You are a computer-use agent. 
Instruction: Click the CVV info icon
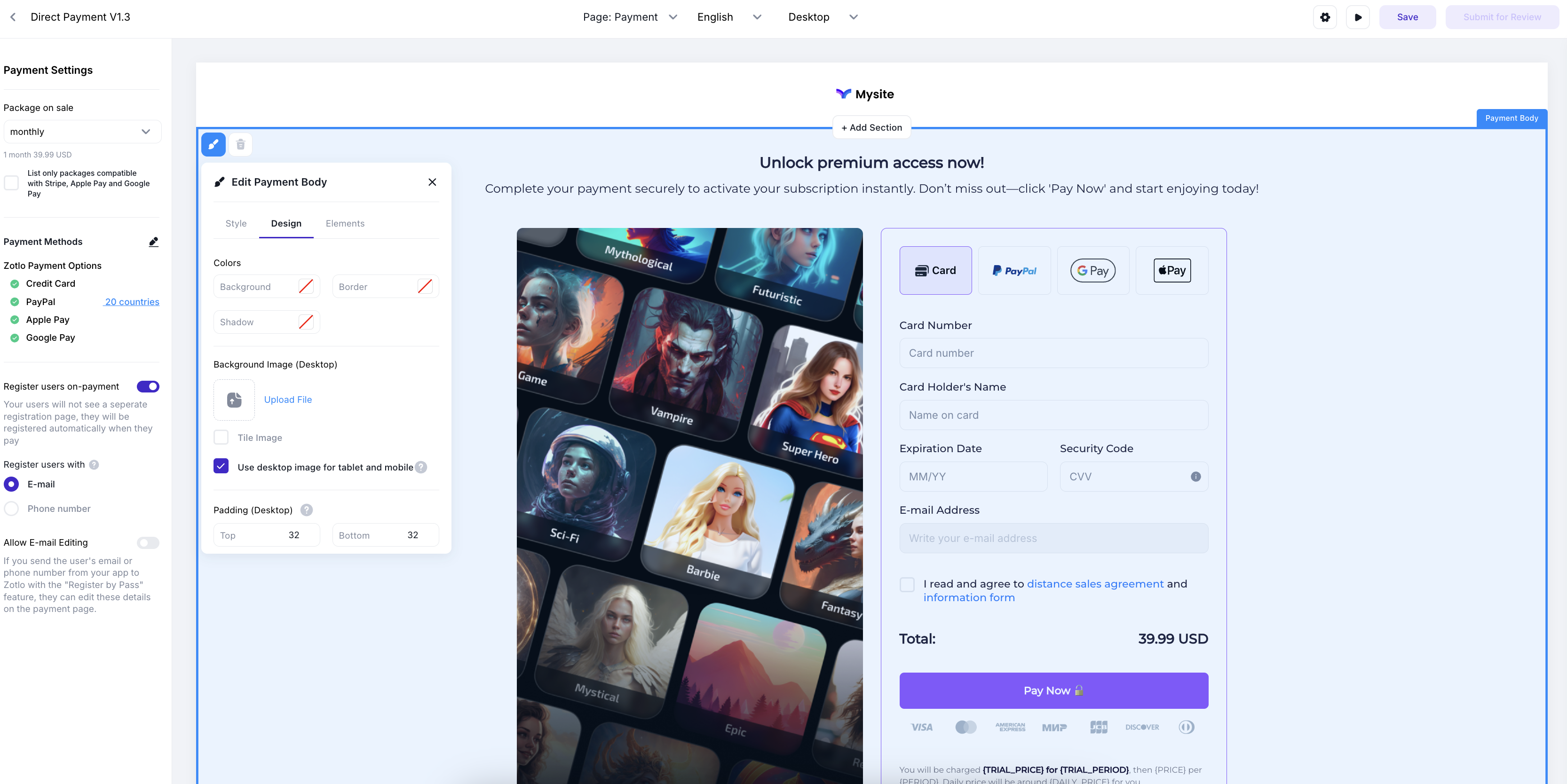1195,477
